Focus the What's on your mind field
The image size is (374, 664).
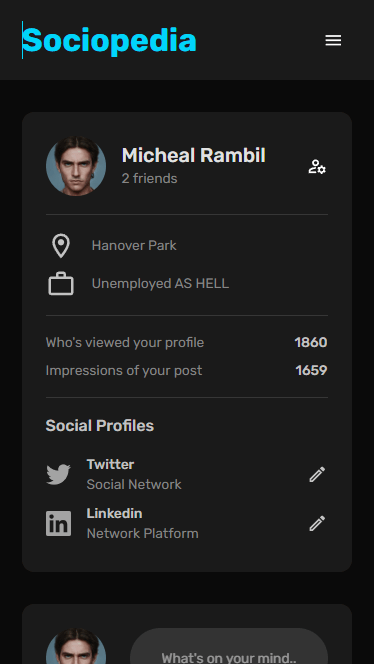(x=229, y=646)
